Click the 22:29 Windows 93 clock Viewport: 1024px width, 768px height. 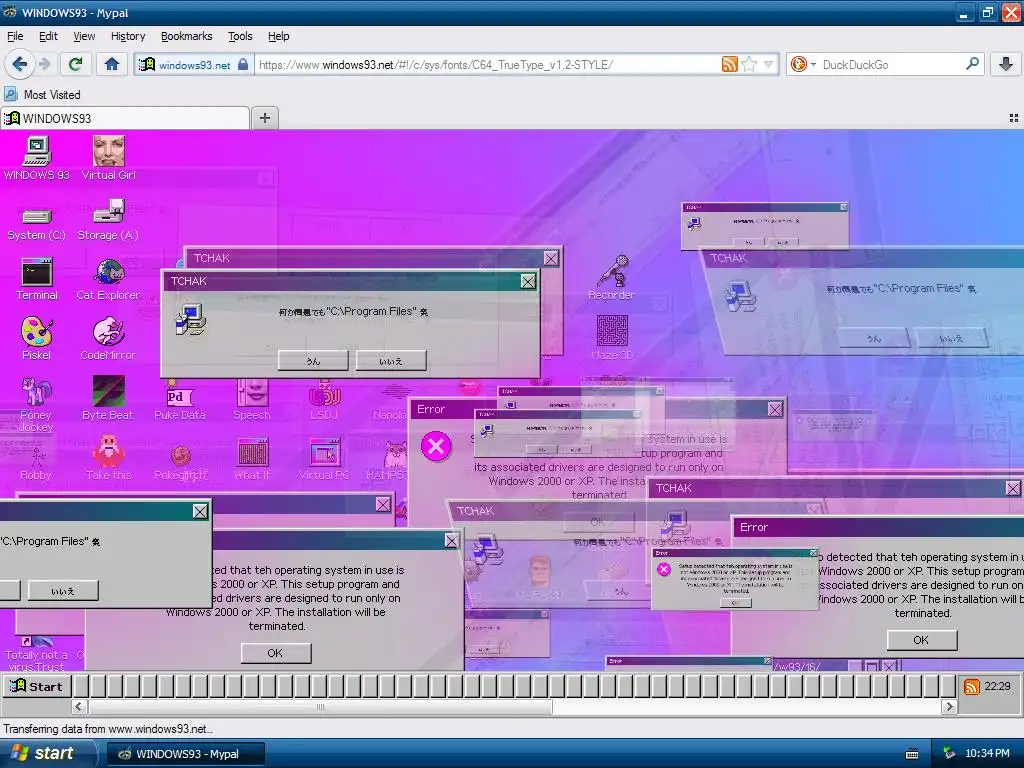(x=997, y=686)
